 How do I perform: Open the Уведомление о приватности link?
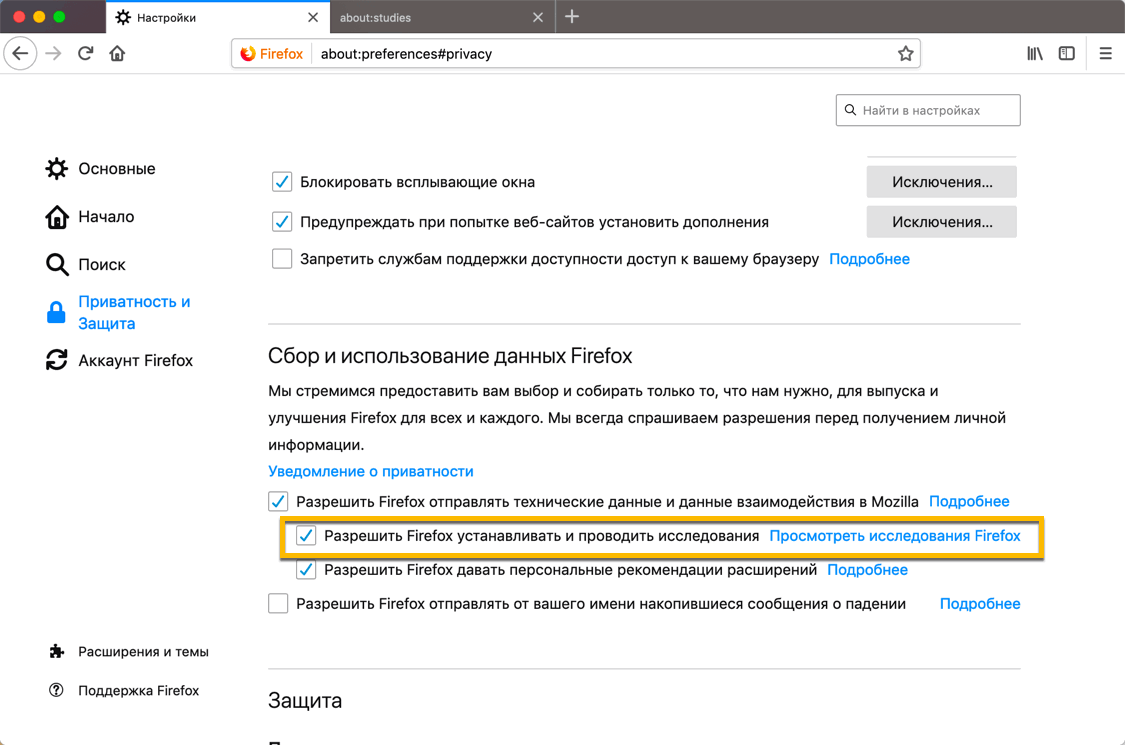(371, 470)
